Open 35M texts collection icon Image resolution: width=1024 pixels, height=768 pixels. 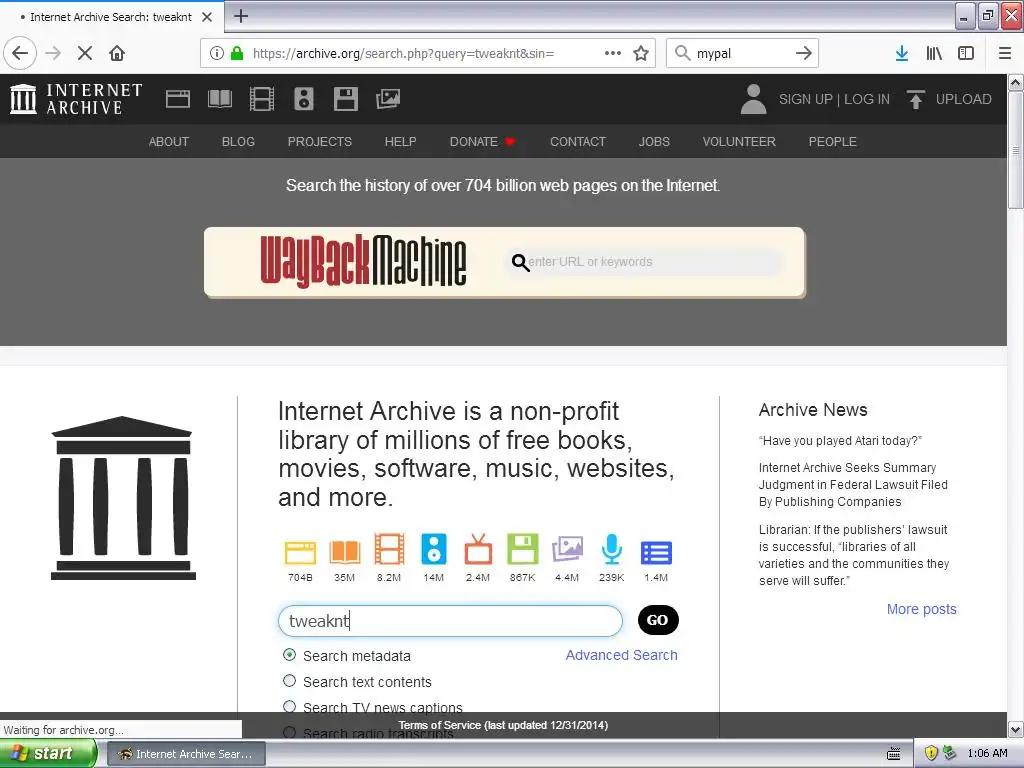point(345,552)
